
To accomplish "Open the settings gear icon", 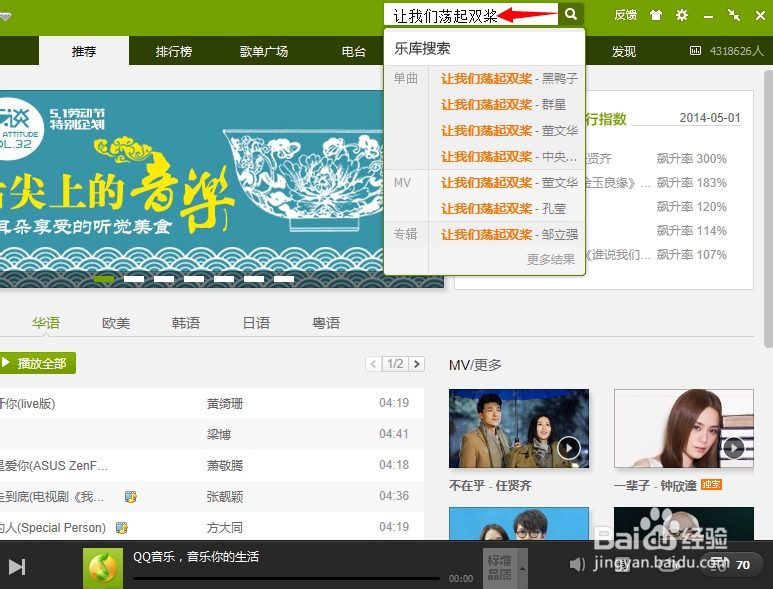I will [682, 15].
